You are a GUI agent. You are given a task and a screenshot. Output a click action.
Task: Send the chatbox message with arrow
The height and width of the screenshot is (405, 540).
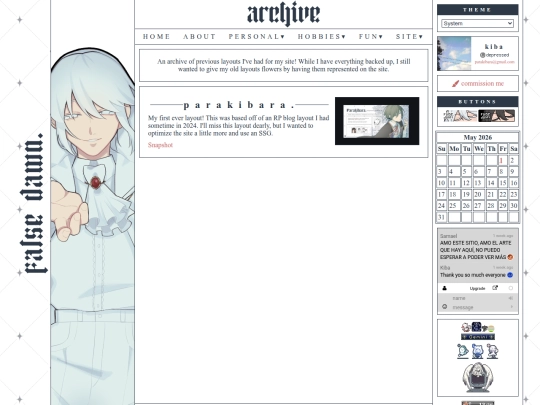(x=511, y=307)
